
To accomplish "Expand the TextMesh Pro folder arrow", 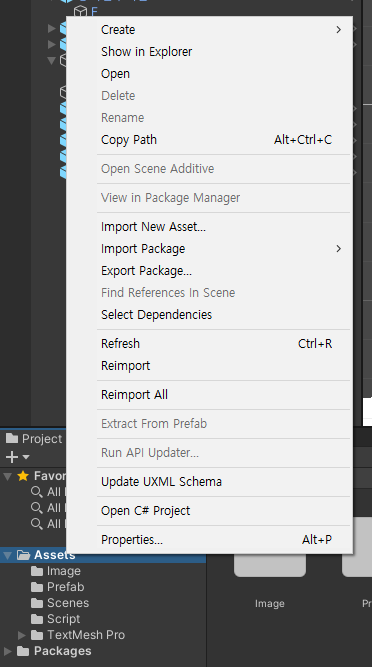I will [22, 635].
